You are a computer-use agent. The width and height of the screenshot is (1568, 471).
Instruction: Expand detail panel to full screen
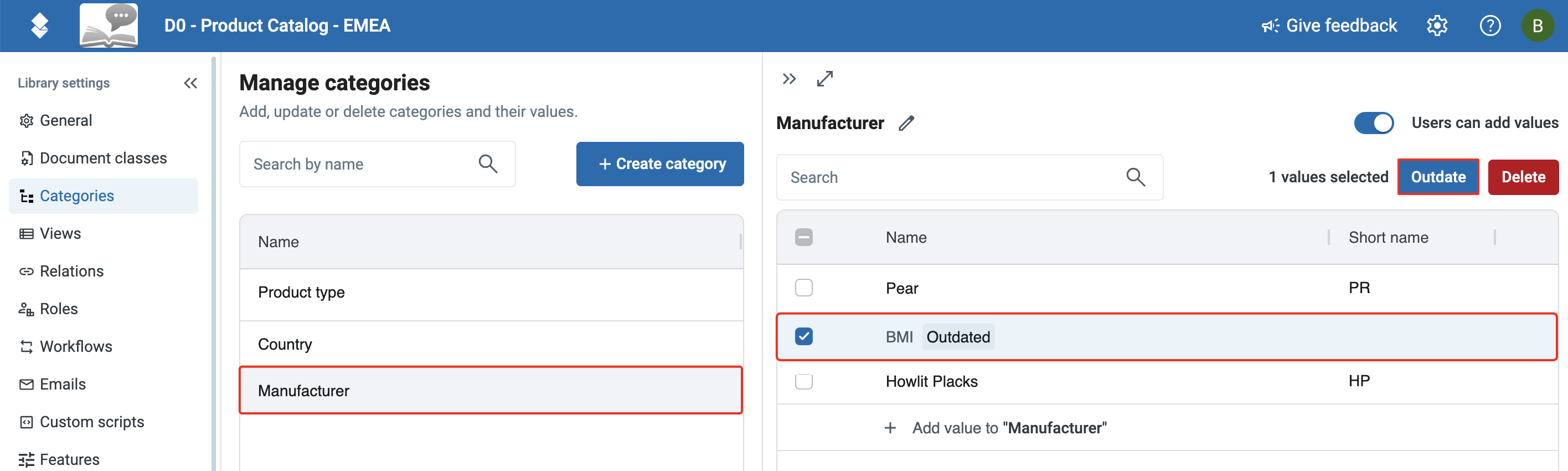(825, 79)
